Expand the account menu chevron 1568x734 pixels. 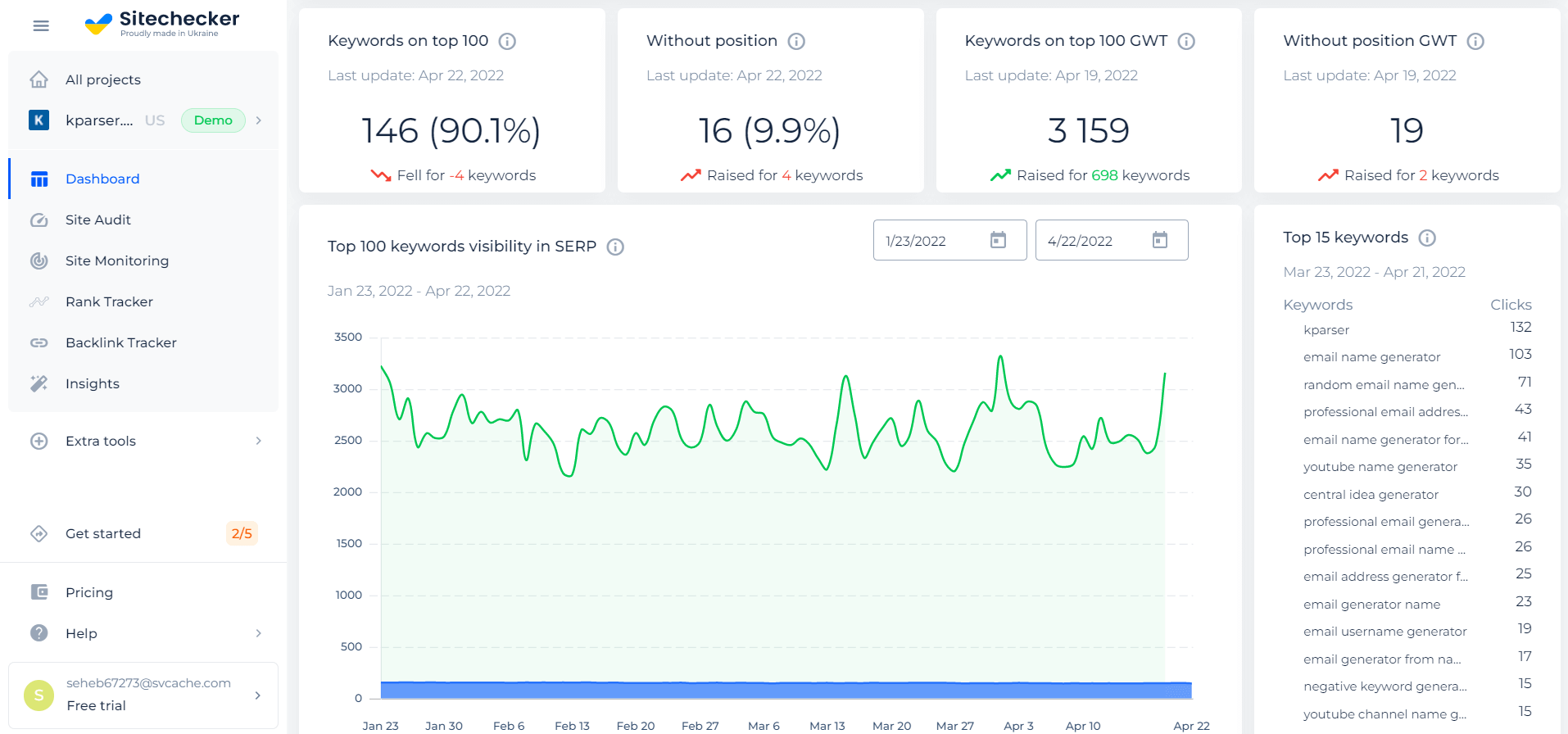tap(258, 695)
